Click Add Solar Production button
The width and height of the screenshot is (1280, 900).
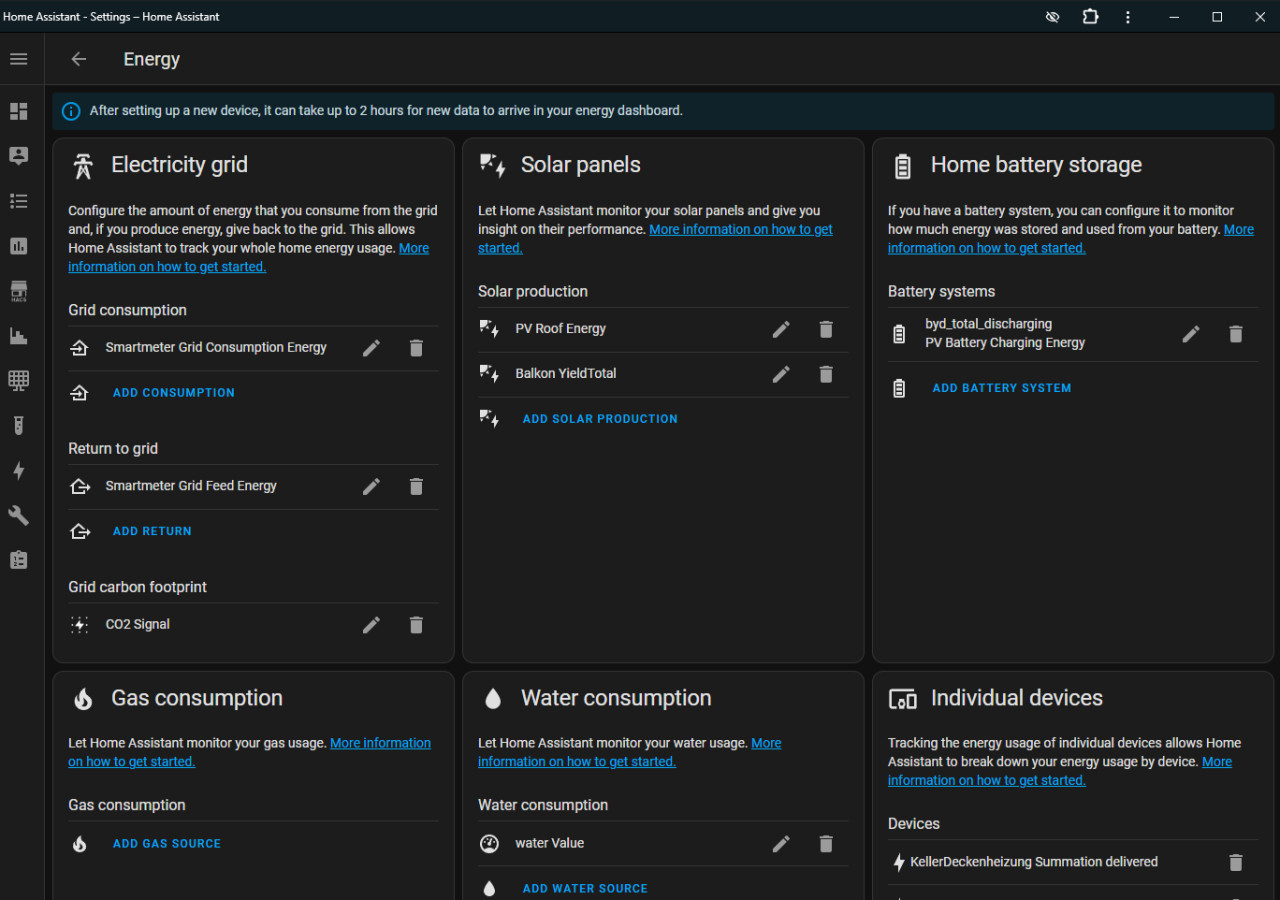click(600, 419)
